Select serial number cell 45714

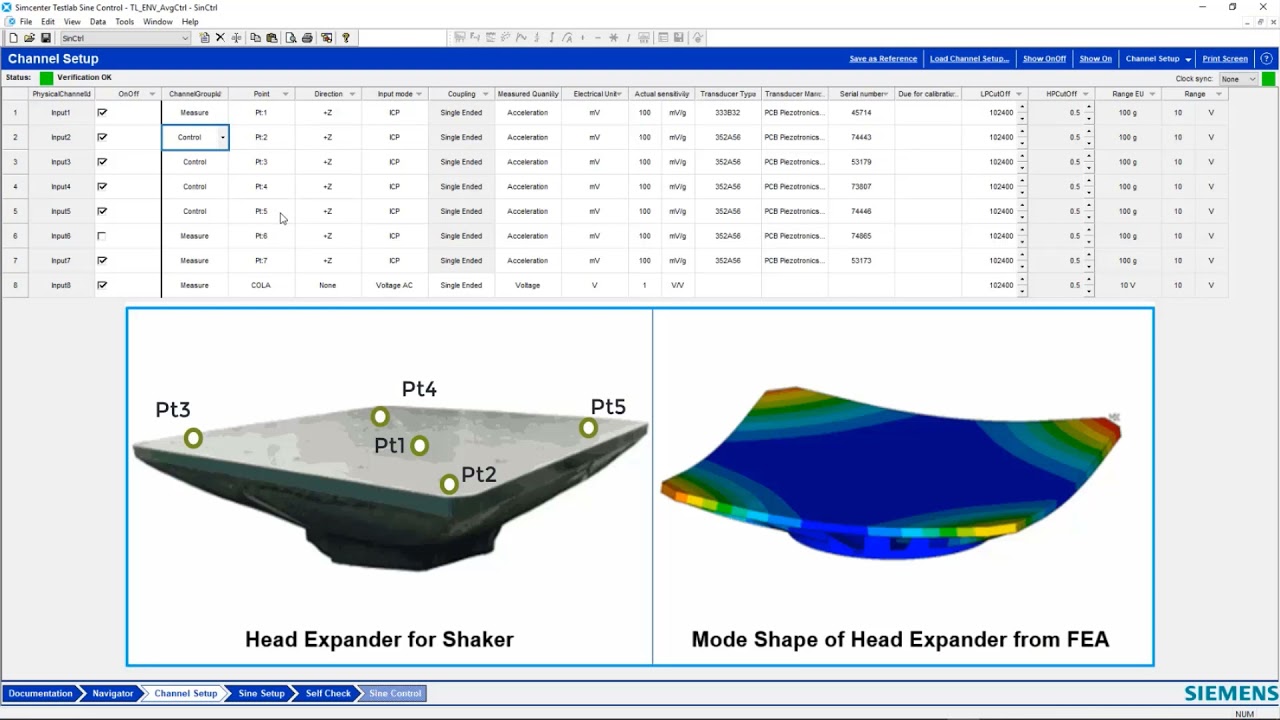point(861,113)
